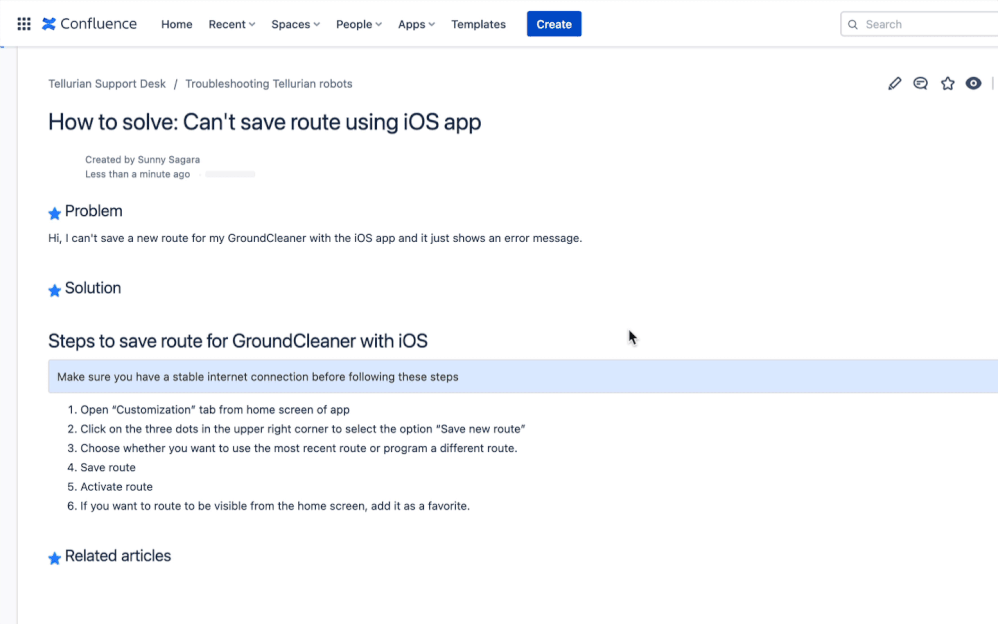Viewport: 998px width, 624px height.
Task: Click the star icon beside Solution heading
Action: tap(55, 290)
